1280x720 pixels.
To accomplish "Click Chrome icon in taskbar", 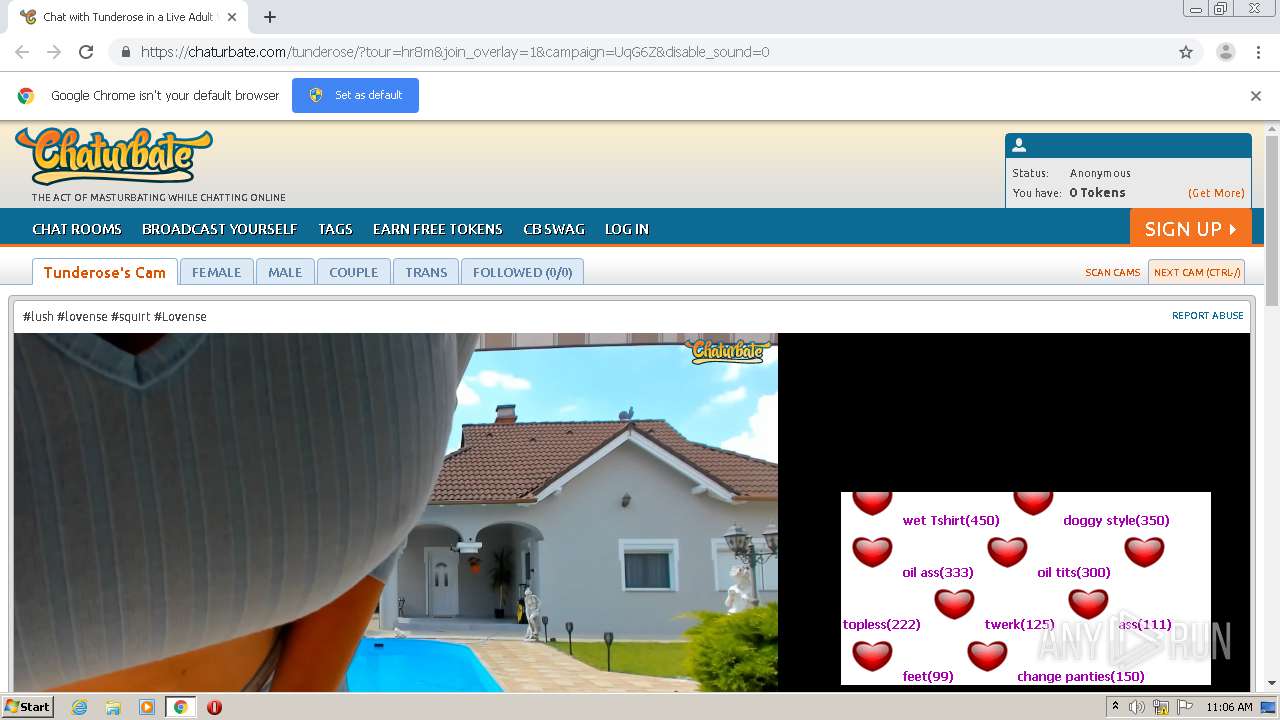I will (181, 707).
